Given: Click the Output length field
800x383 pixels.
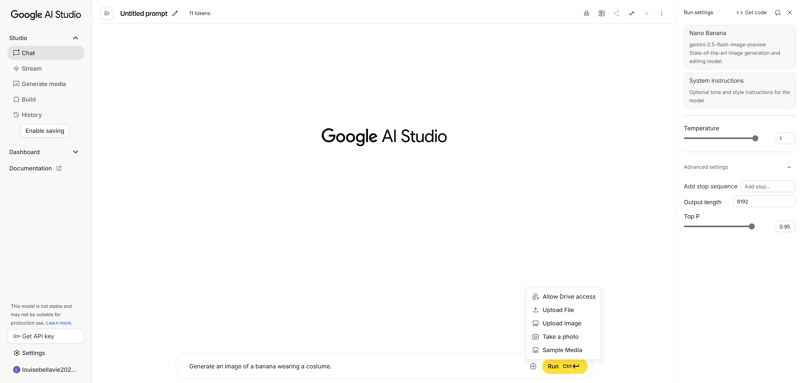Looking at the screenshot, I should (764, 201).
